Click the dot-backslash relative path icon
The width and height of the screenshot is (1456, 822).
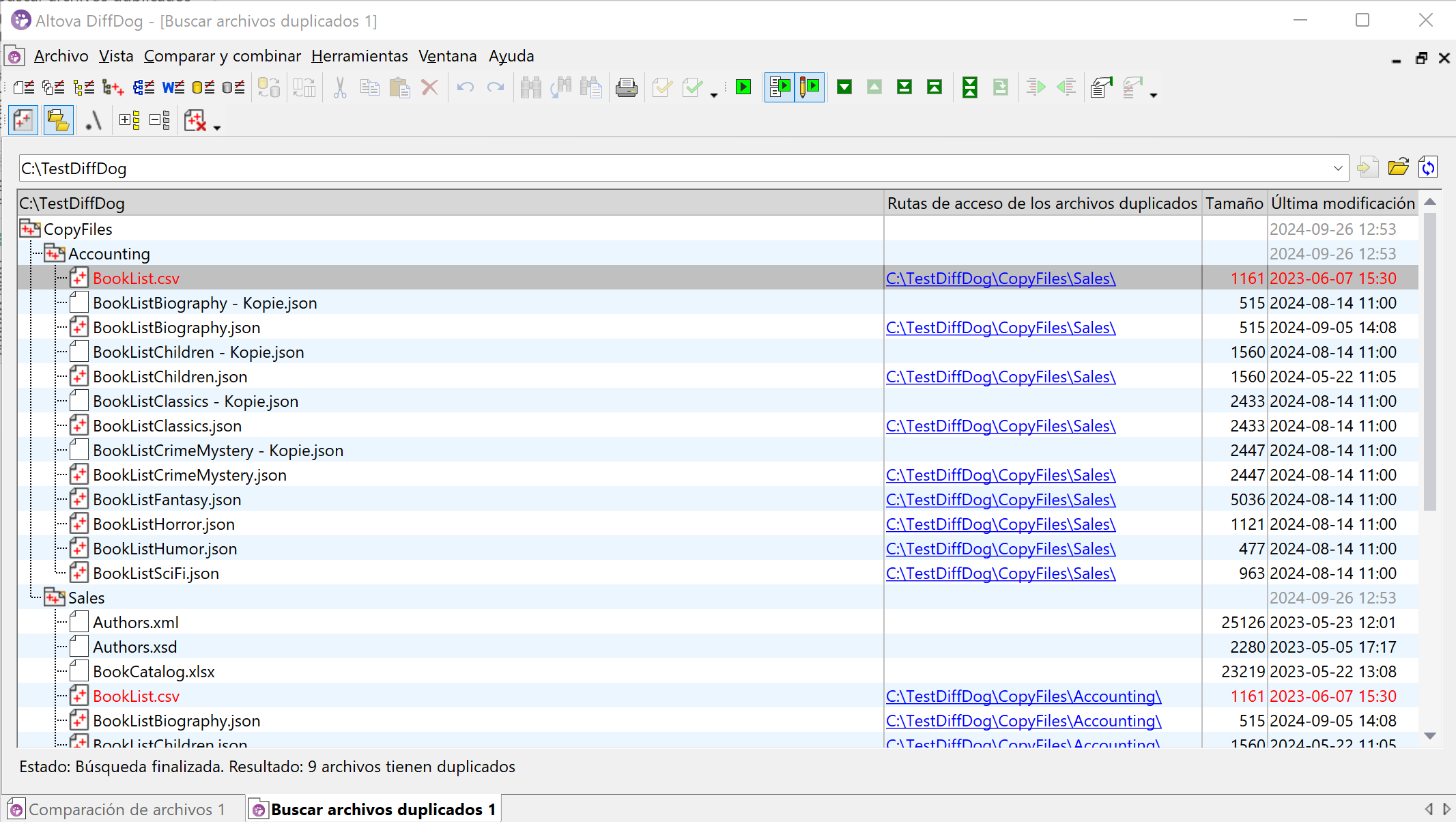click(94, 121)
